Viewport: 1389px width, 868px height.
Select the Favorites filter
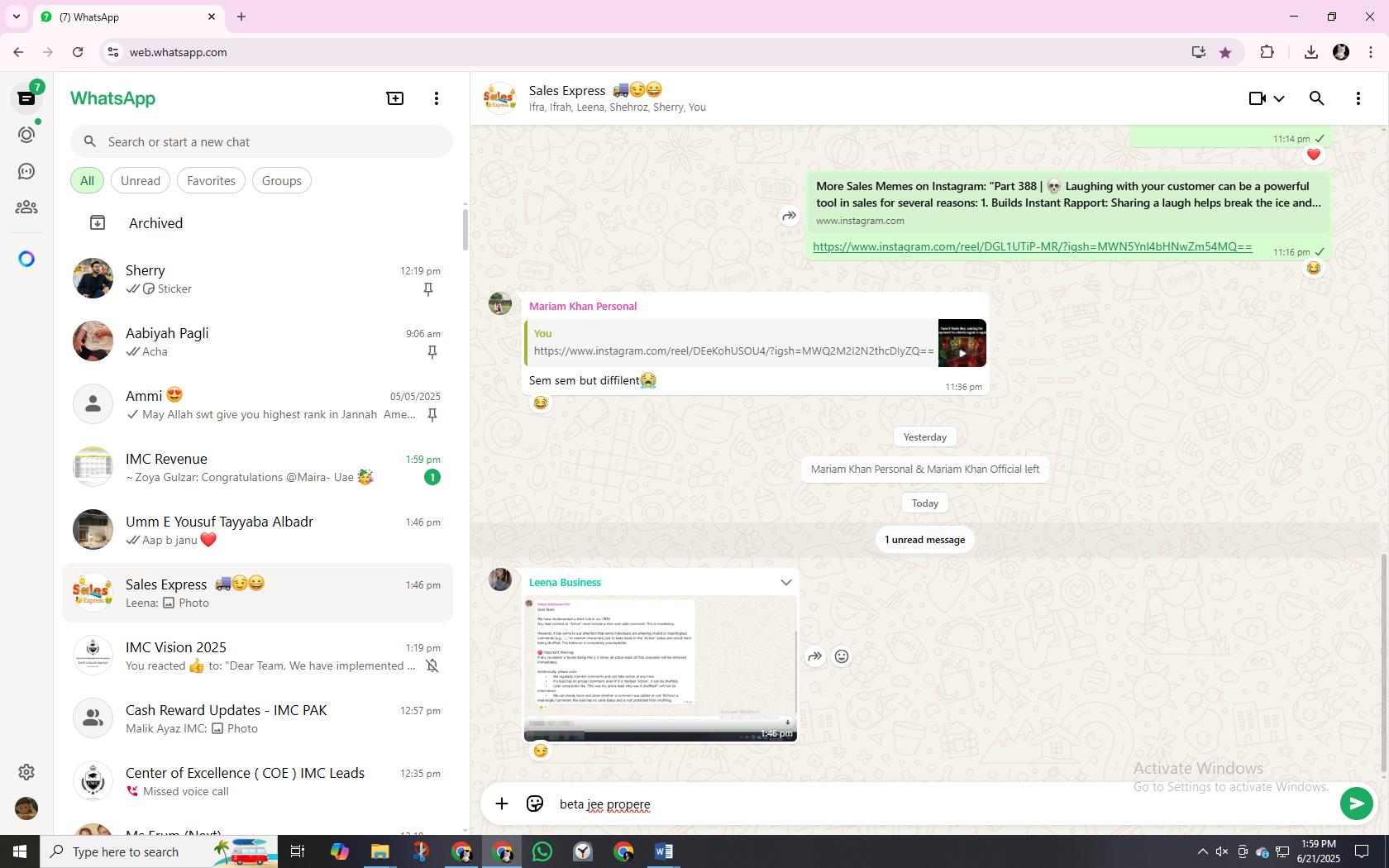coord(211,181)
